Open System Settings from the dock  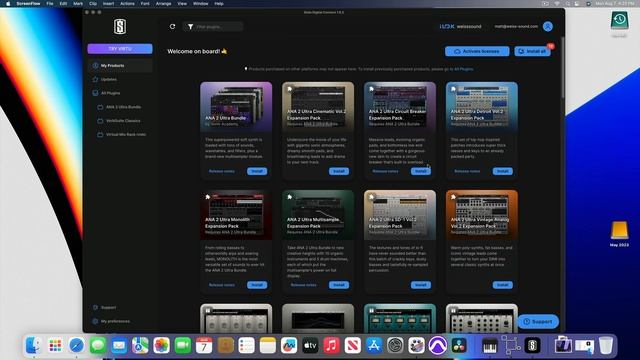[x=395, y=346]
